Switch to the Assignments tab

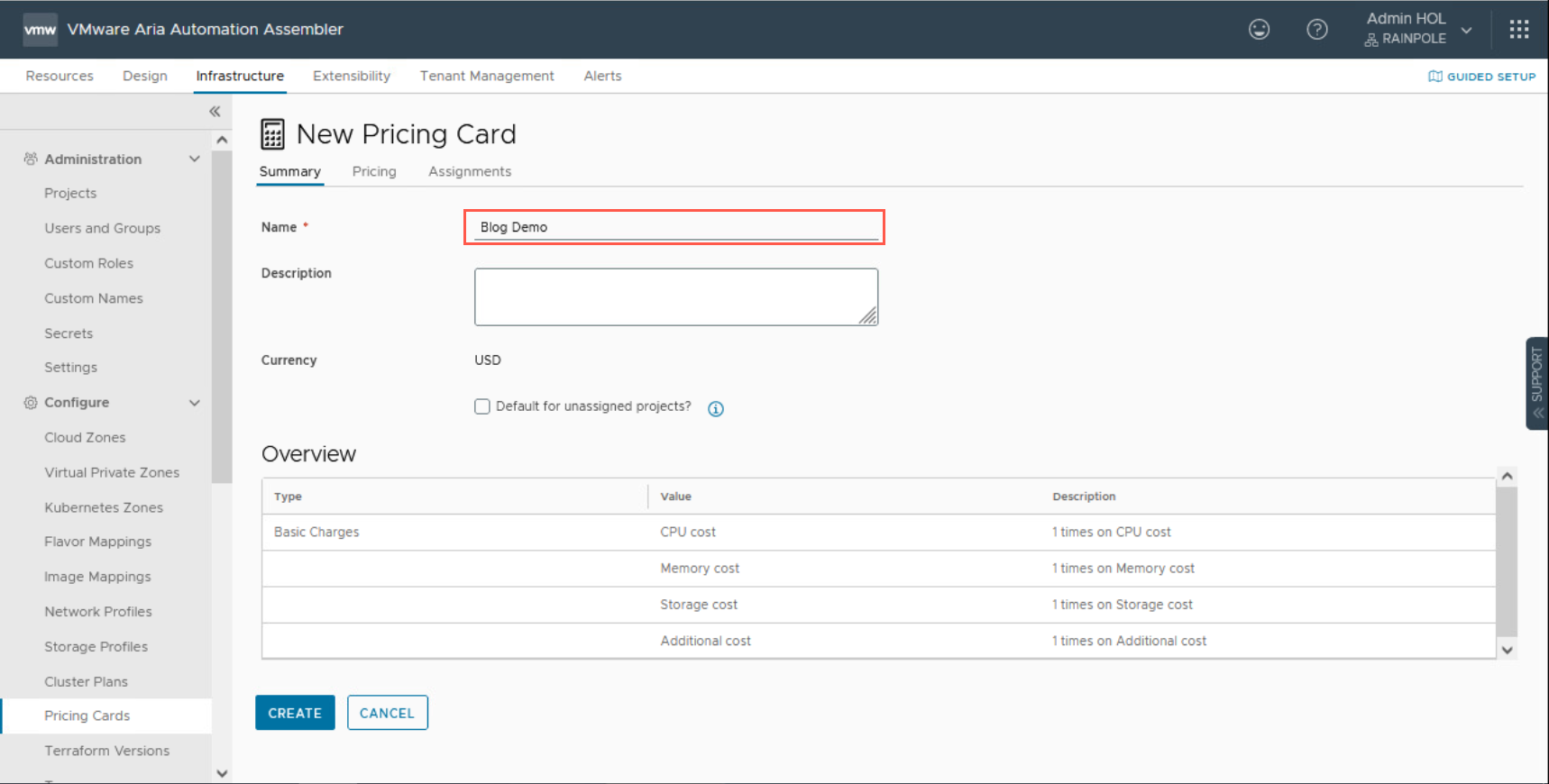point(469,171)
